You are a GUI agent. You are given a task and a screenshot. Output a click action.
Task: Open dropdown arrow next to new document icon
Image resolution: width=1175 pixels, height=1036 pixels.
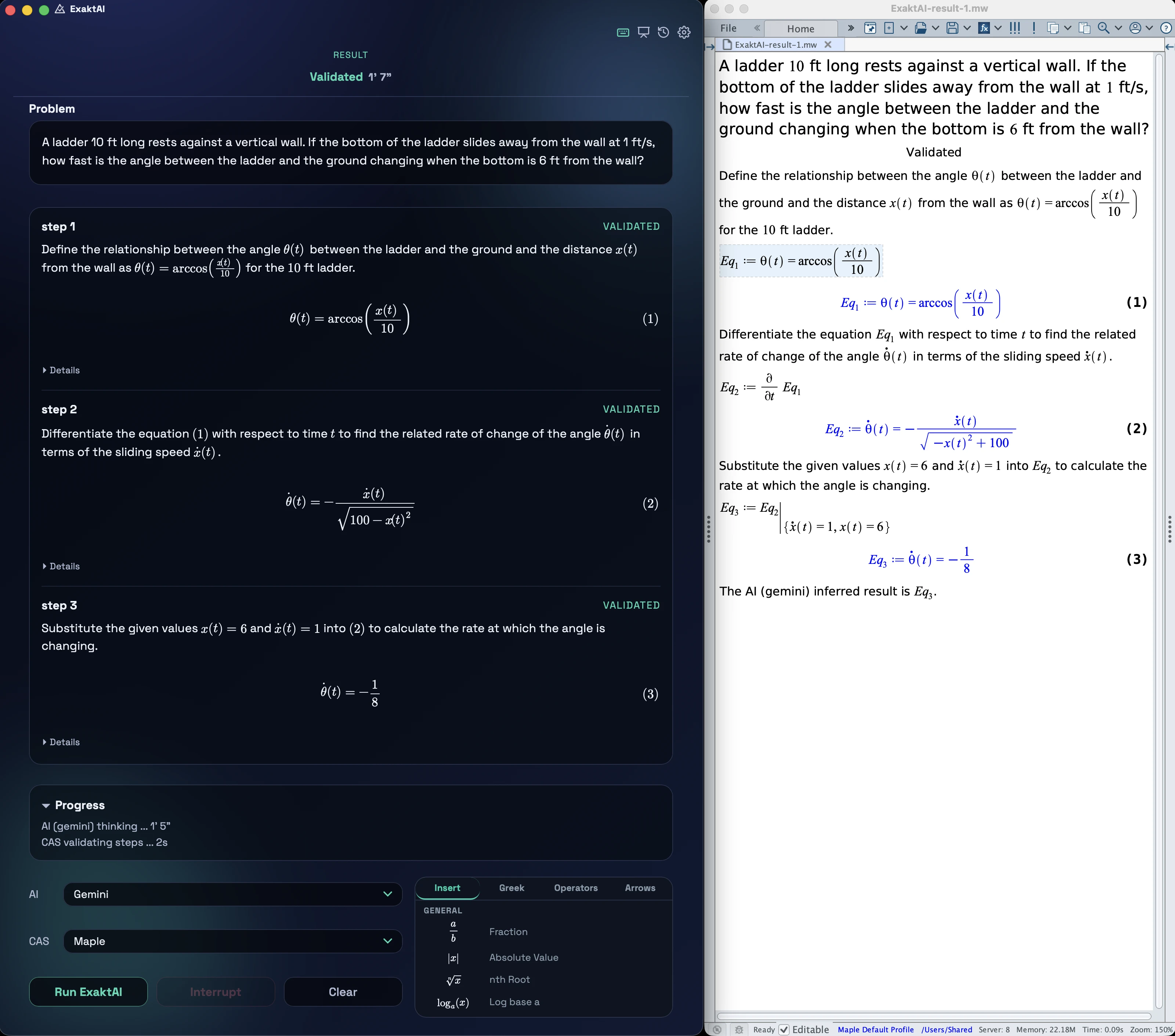904,28
